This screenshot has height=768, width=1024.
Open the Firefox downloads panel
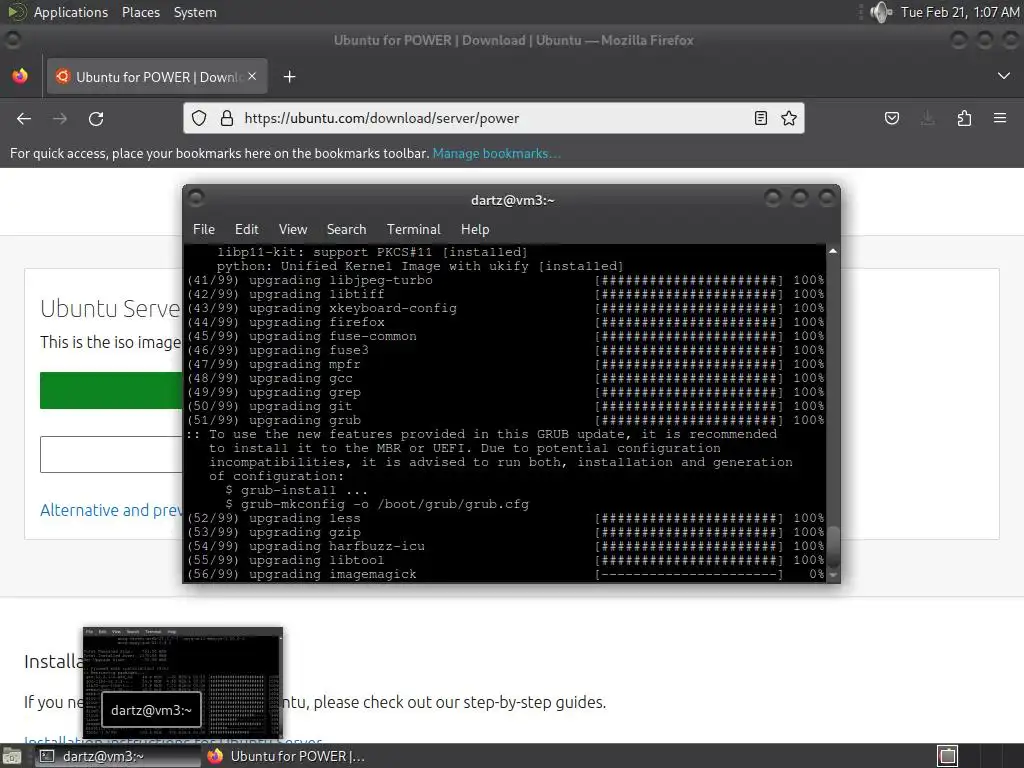click(928, 118)
